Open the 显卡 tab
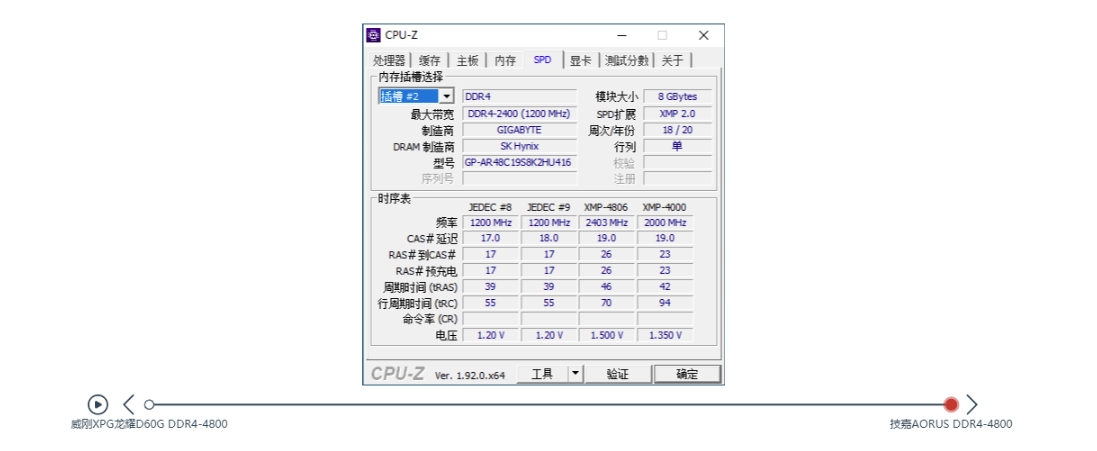 [x=581, y=61]
